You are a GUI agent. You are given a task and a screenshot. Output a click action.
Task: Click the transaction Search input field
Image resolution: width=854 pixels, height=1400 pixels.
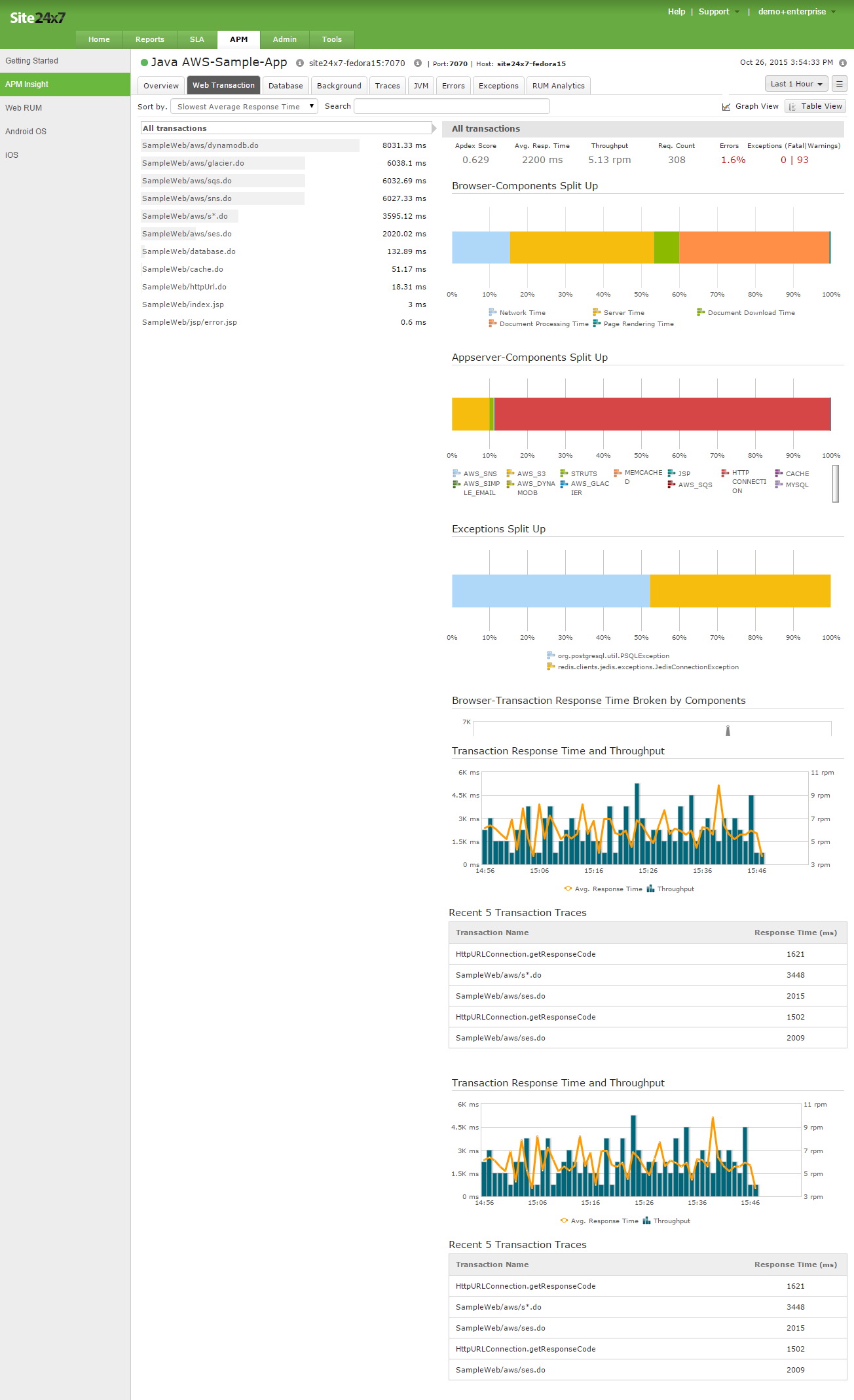(x=451, y=106)
